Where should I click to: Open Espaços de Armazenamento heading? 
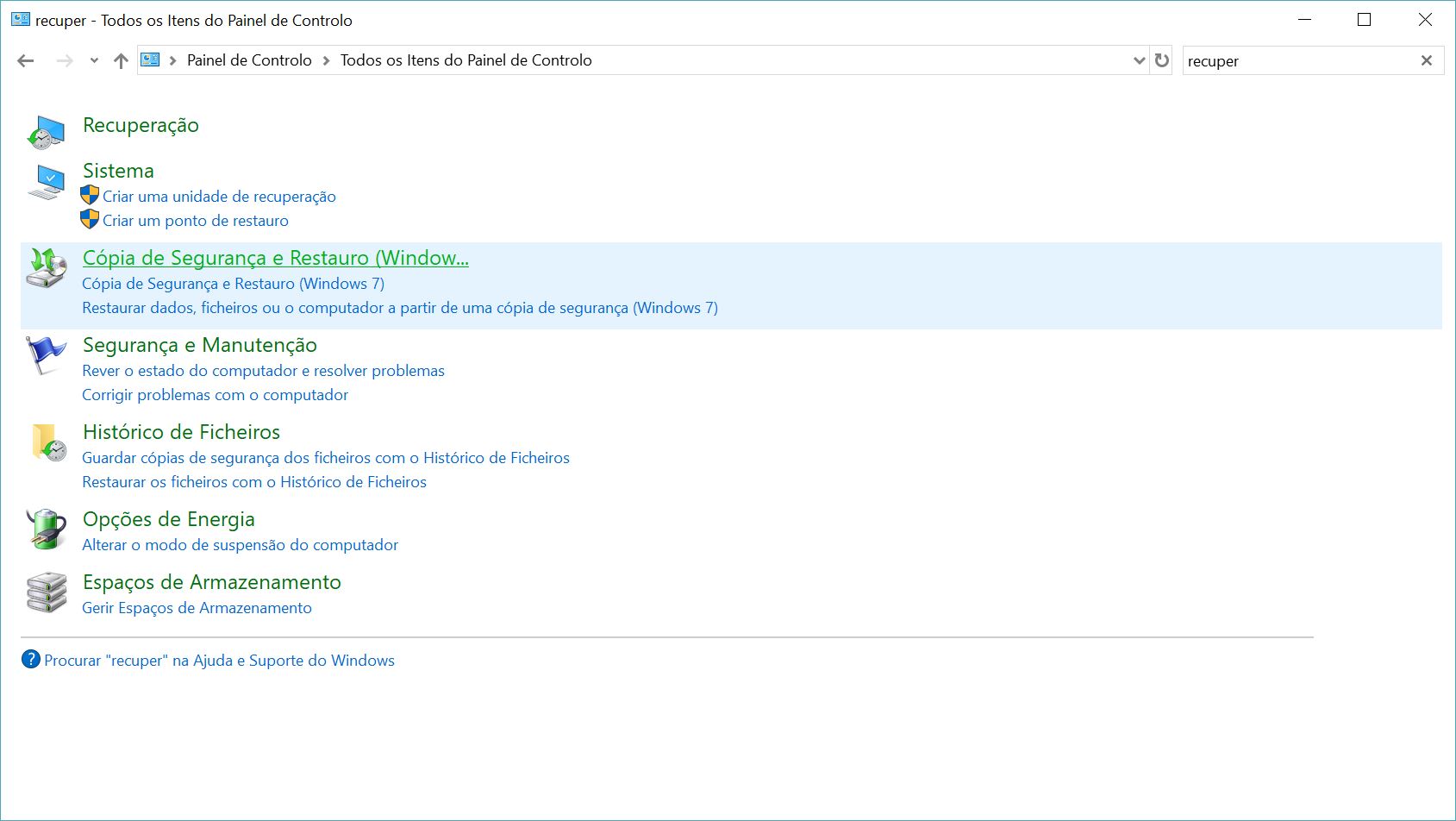(212, 582)
